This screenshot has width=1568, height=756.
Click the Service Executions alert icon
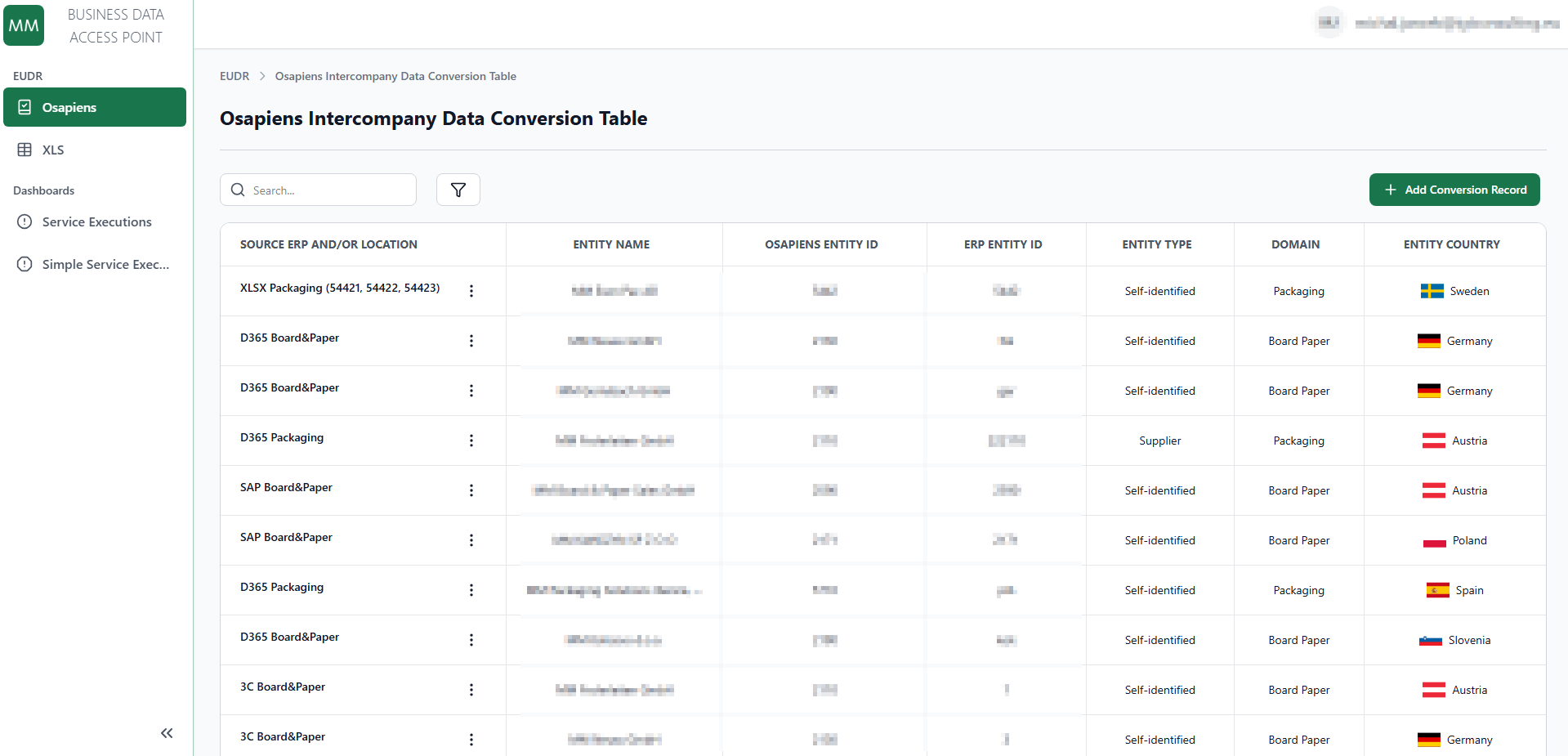tap(25, 221)
